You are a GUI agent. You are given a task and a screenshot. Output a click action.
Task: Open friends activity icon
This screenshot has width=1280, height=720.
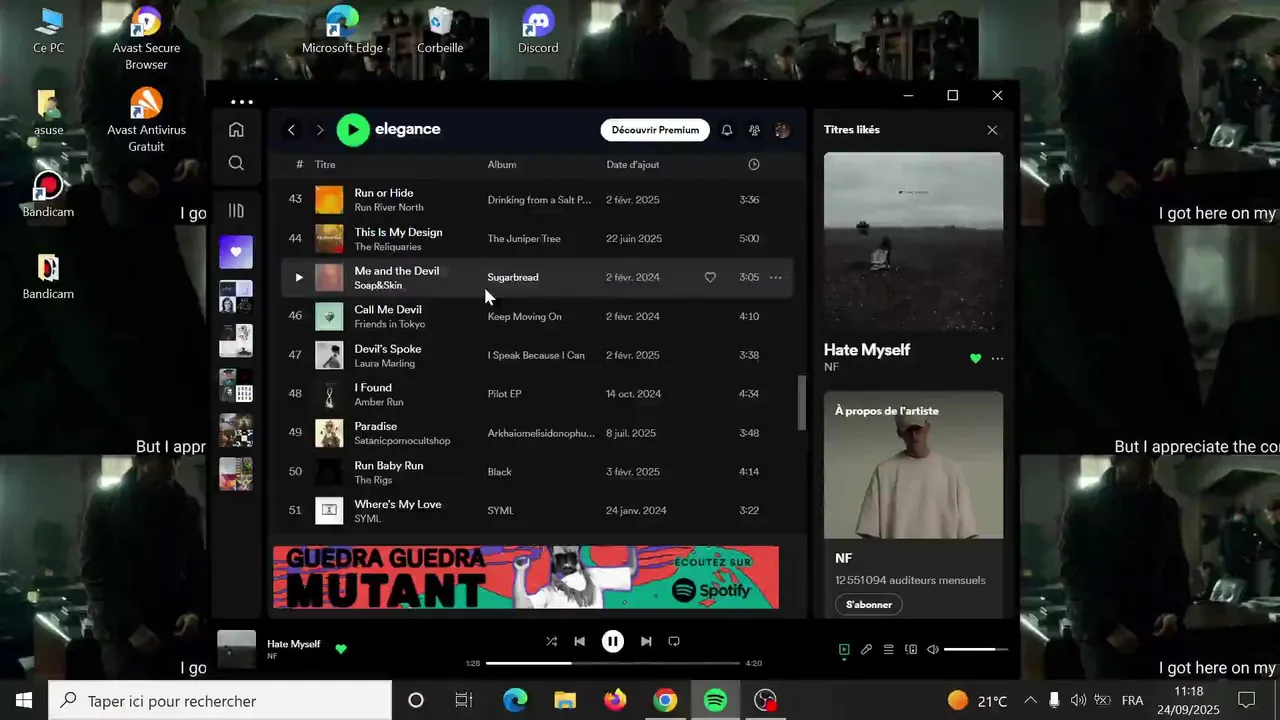click(755, 130)
